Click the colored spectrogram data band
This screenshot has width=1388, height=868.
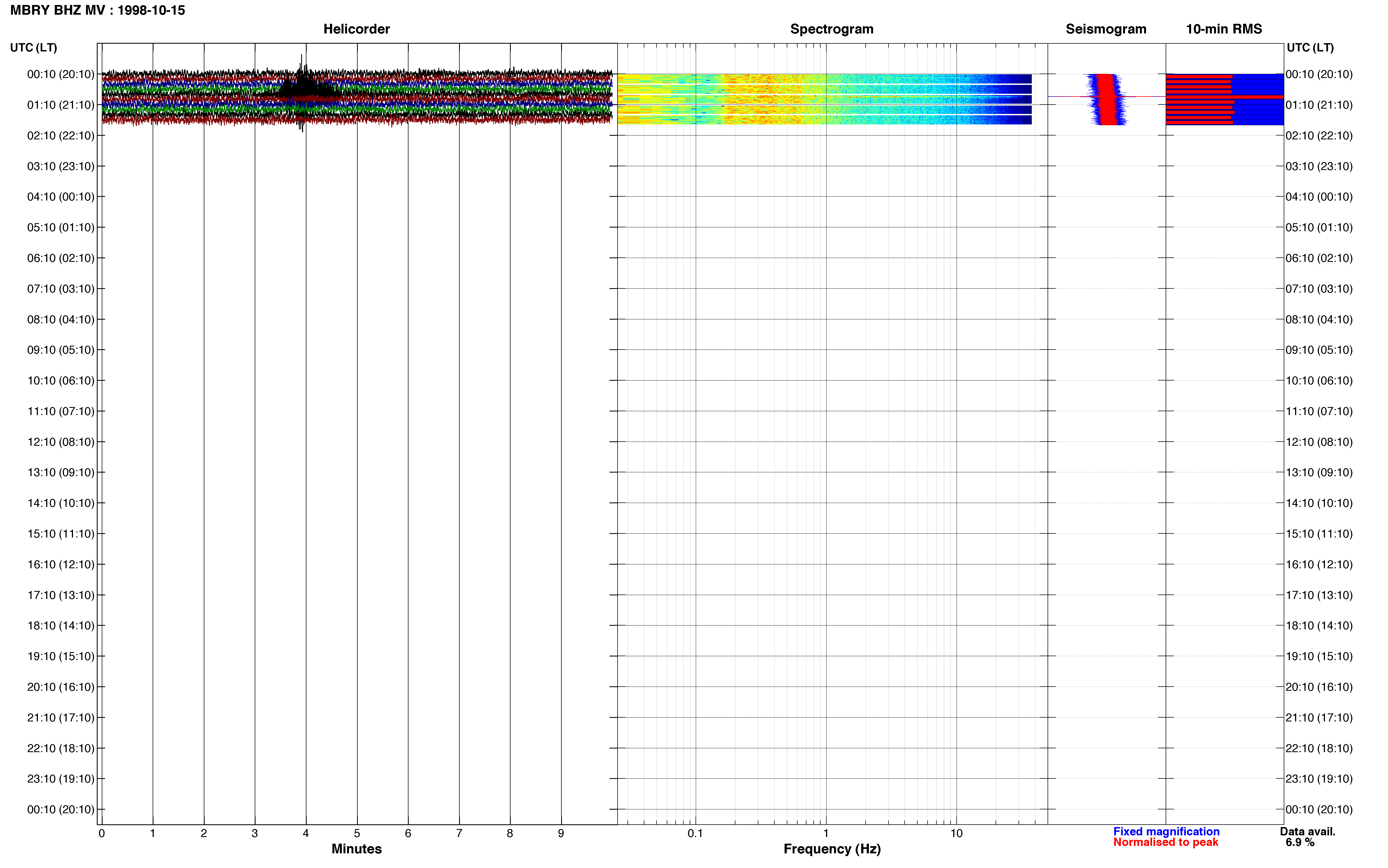(x=824, y=99)
